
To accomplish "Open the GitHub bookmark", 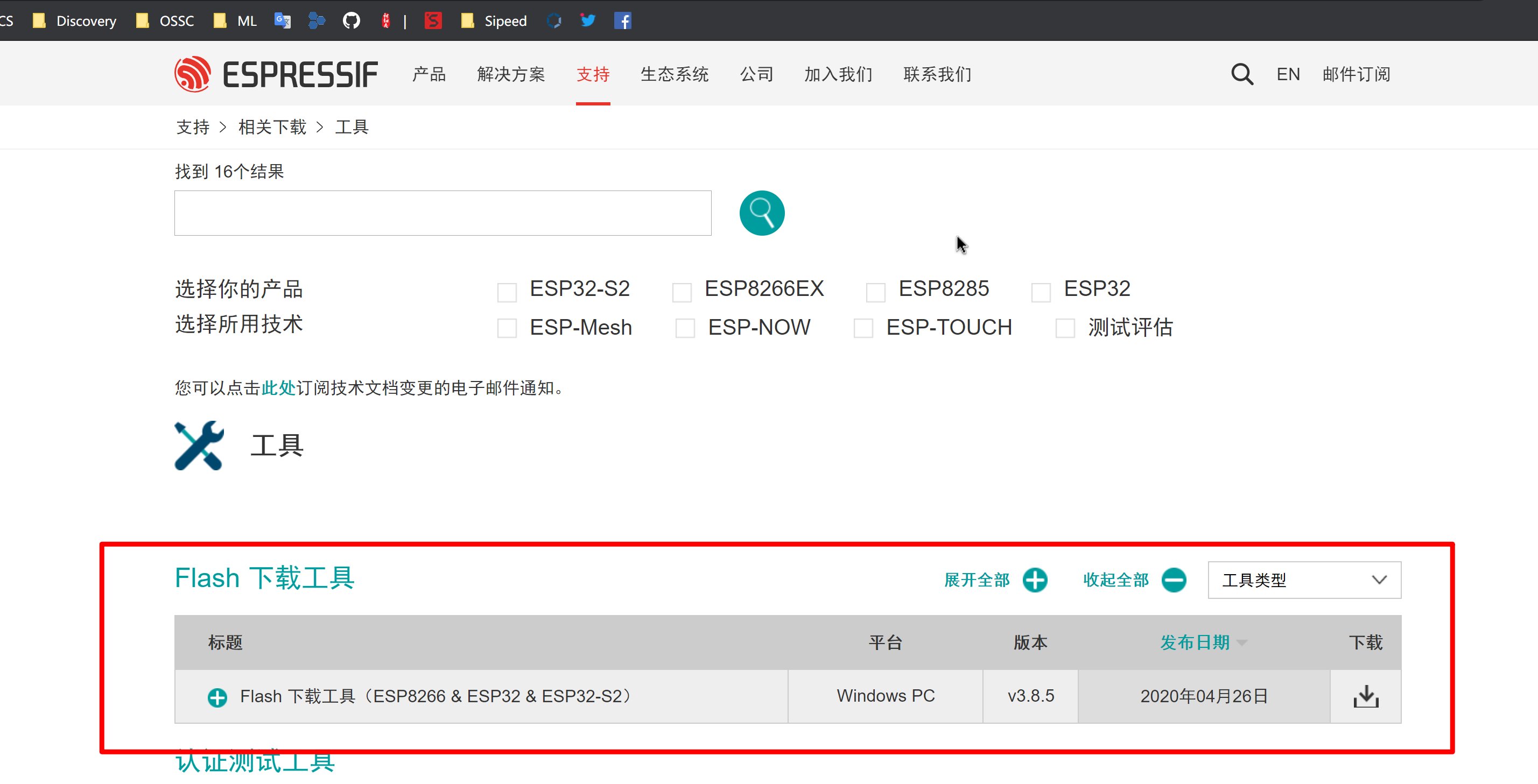I will [351, 21].
